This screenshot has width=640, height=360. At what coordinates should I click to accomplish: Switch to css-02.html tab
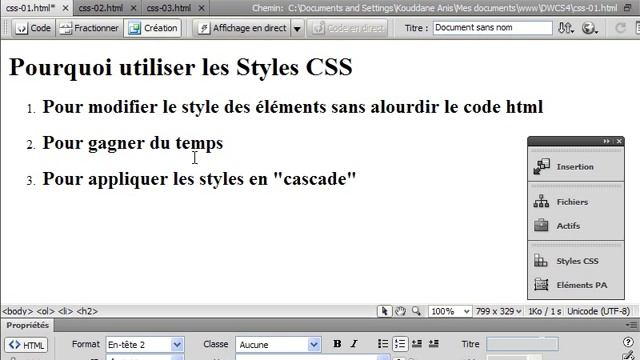tap(100, 8)
